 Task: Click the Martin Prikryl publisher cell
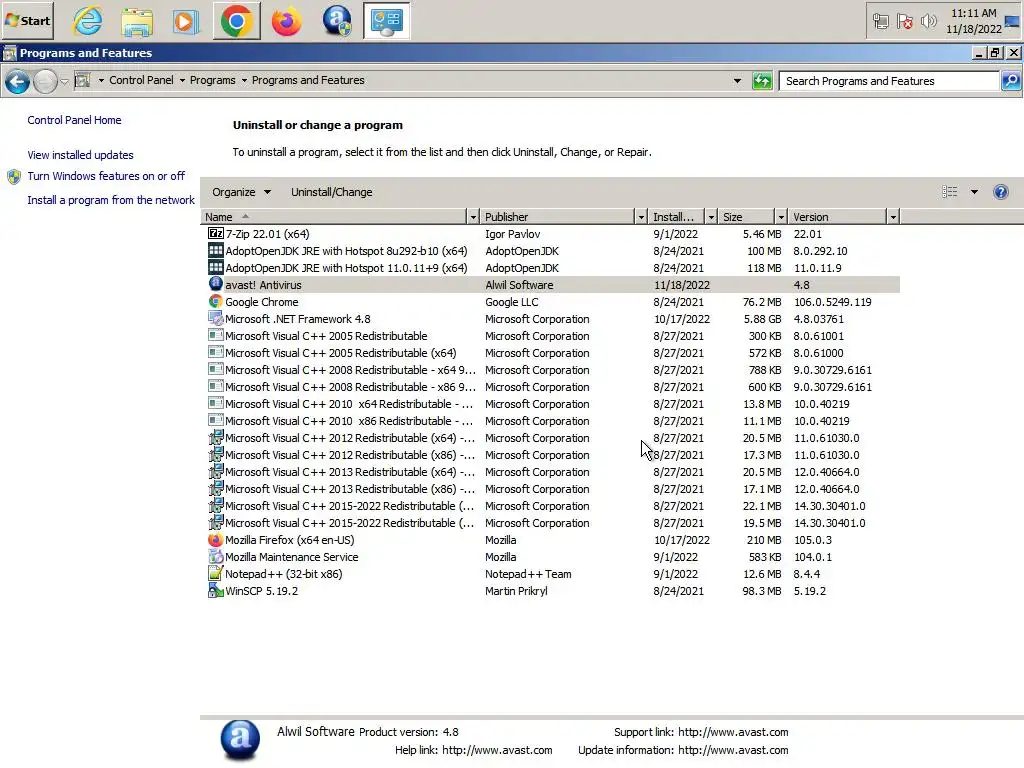pyautogui.click(x=516, y=590)
